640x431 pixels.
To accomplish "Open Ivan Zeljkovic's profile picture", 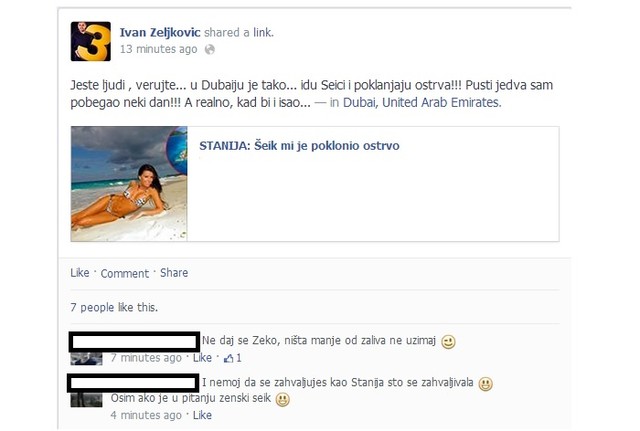I will click(90, 41).
